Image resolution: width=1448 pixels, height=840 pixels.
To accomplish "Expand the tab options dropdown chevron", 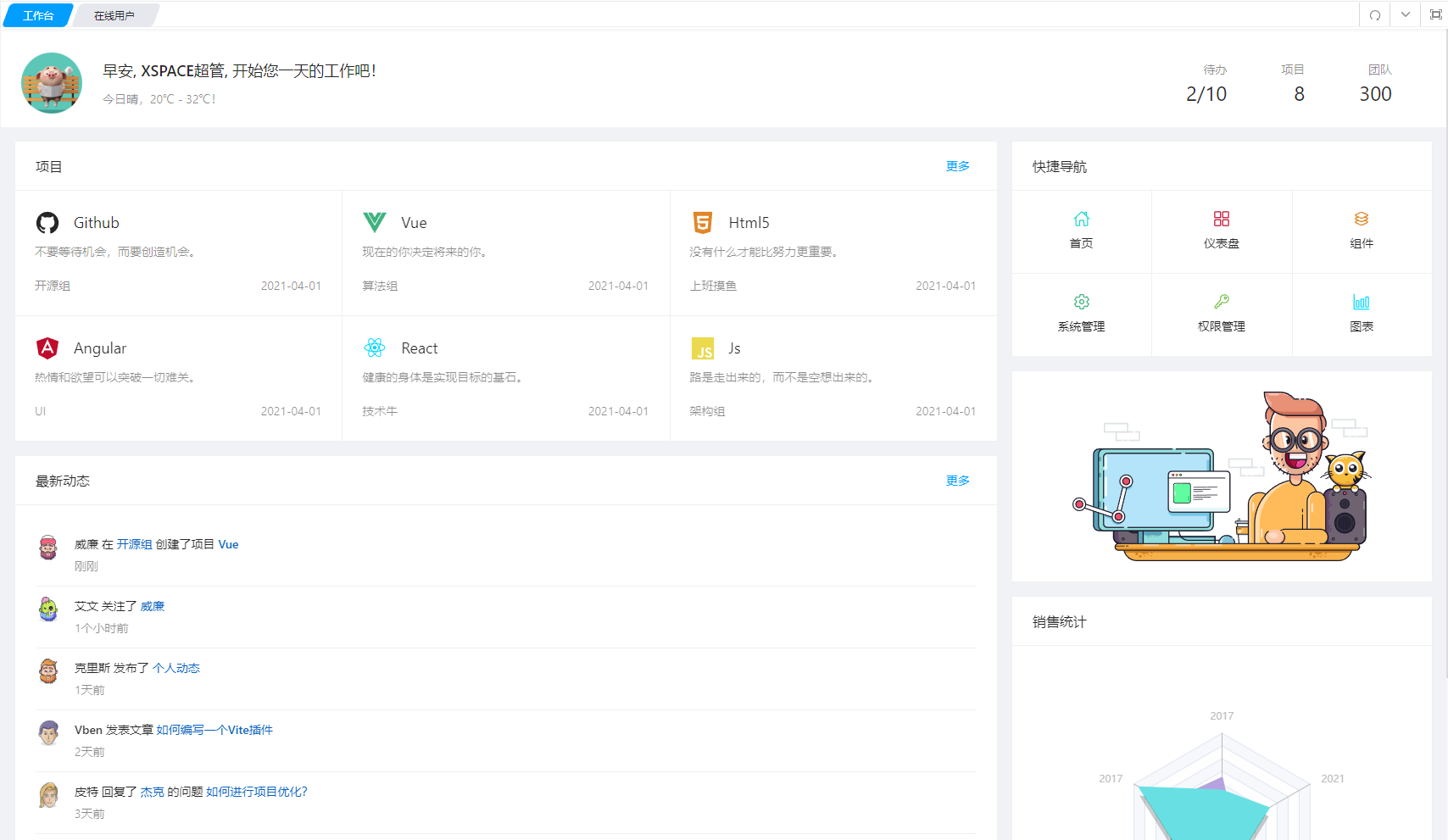I will [x=1406, y=15].
